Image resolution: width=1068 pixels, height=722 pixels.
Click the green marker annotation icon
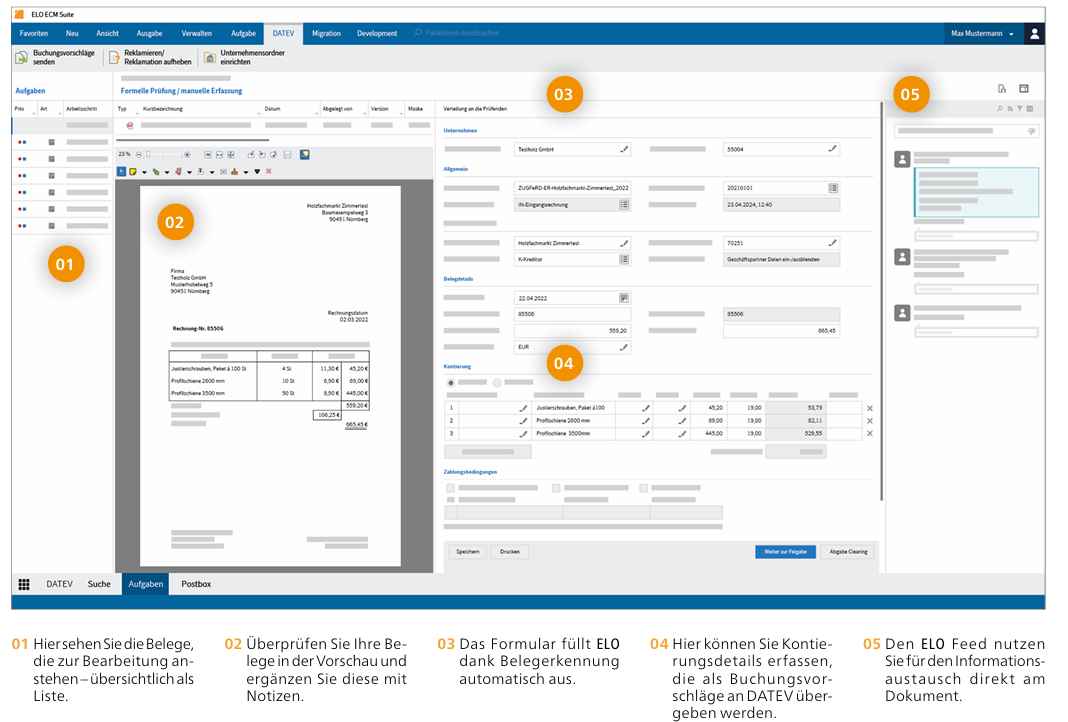point(155,172)
